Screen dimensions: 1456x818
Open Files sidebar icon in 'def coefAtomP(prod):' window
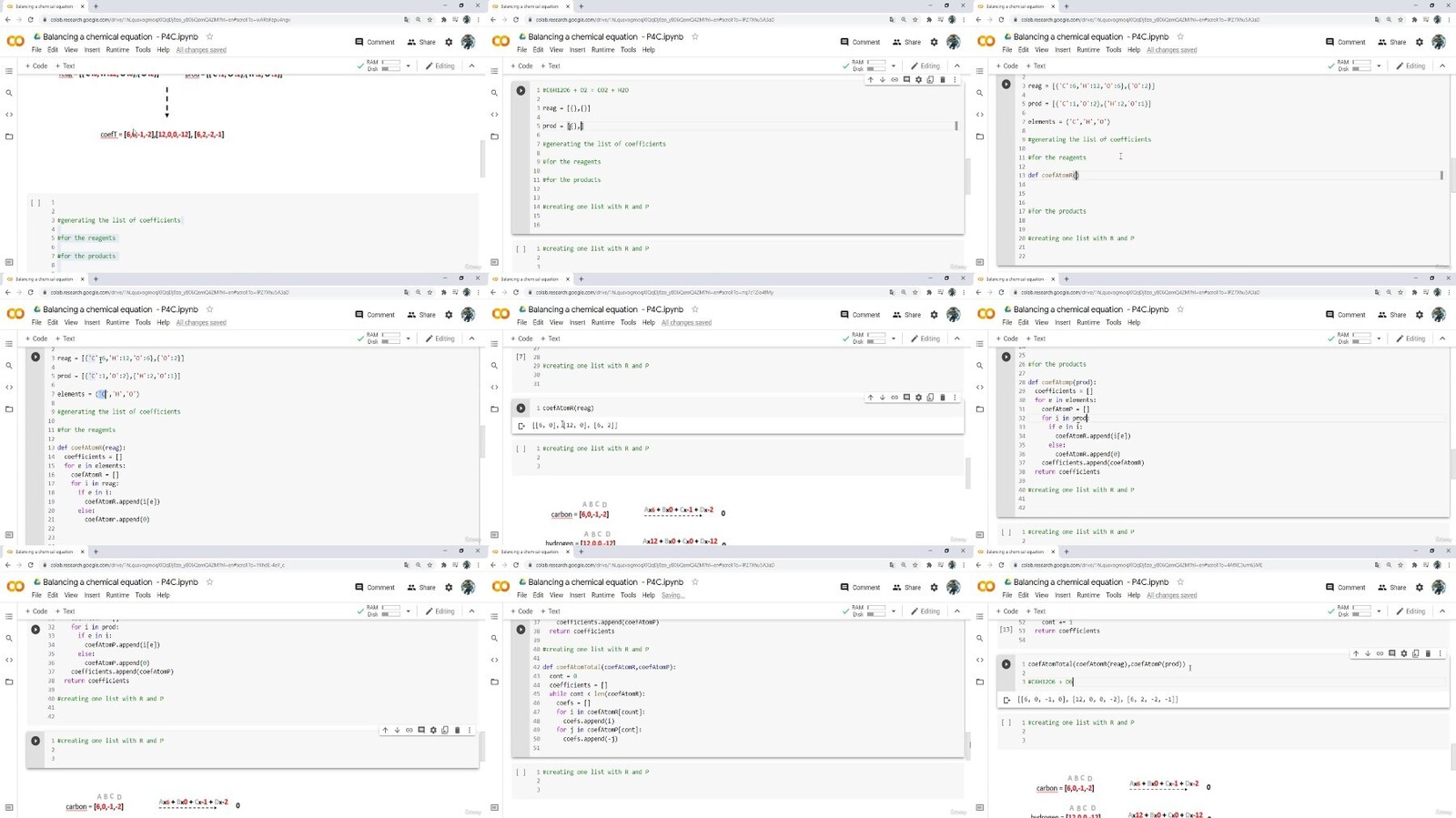(x=980, y=409)
